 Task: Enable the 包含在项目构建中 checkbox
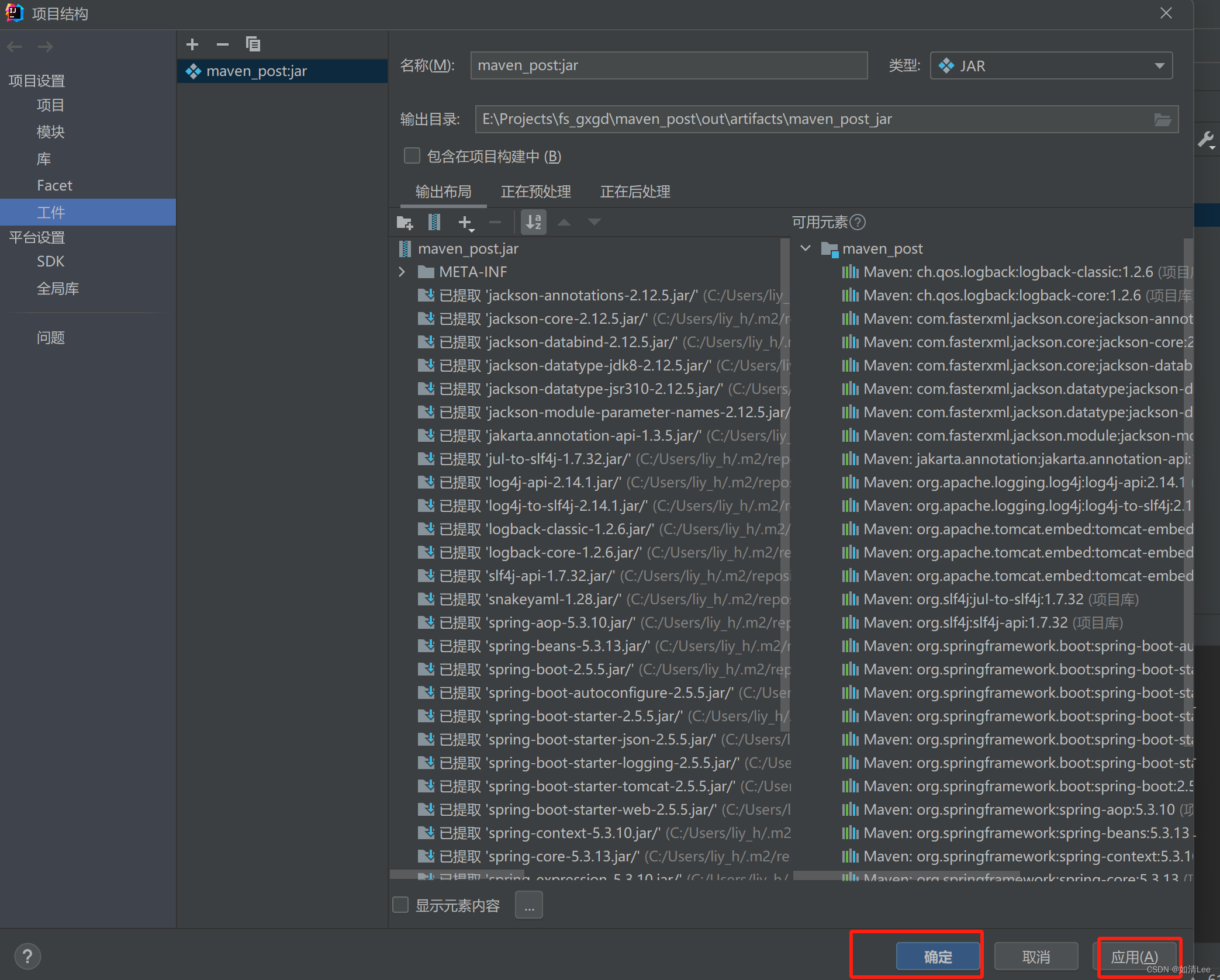412,156
